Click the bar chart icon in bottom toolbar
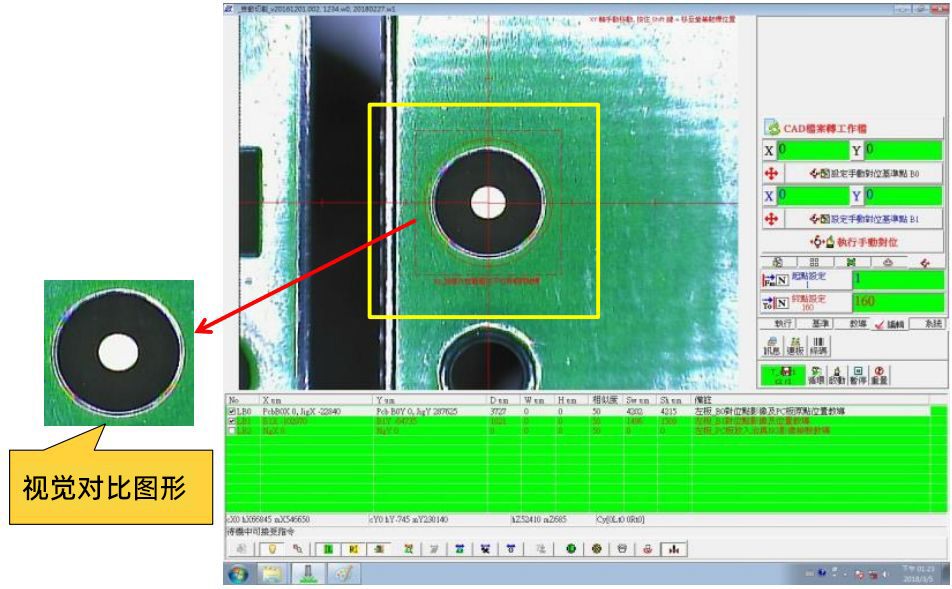The image size is (952, 589). click(673, 548)
